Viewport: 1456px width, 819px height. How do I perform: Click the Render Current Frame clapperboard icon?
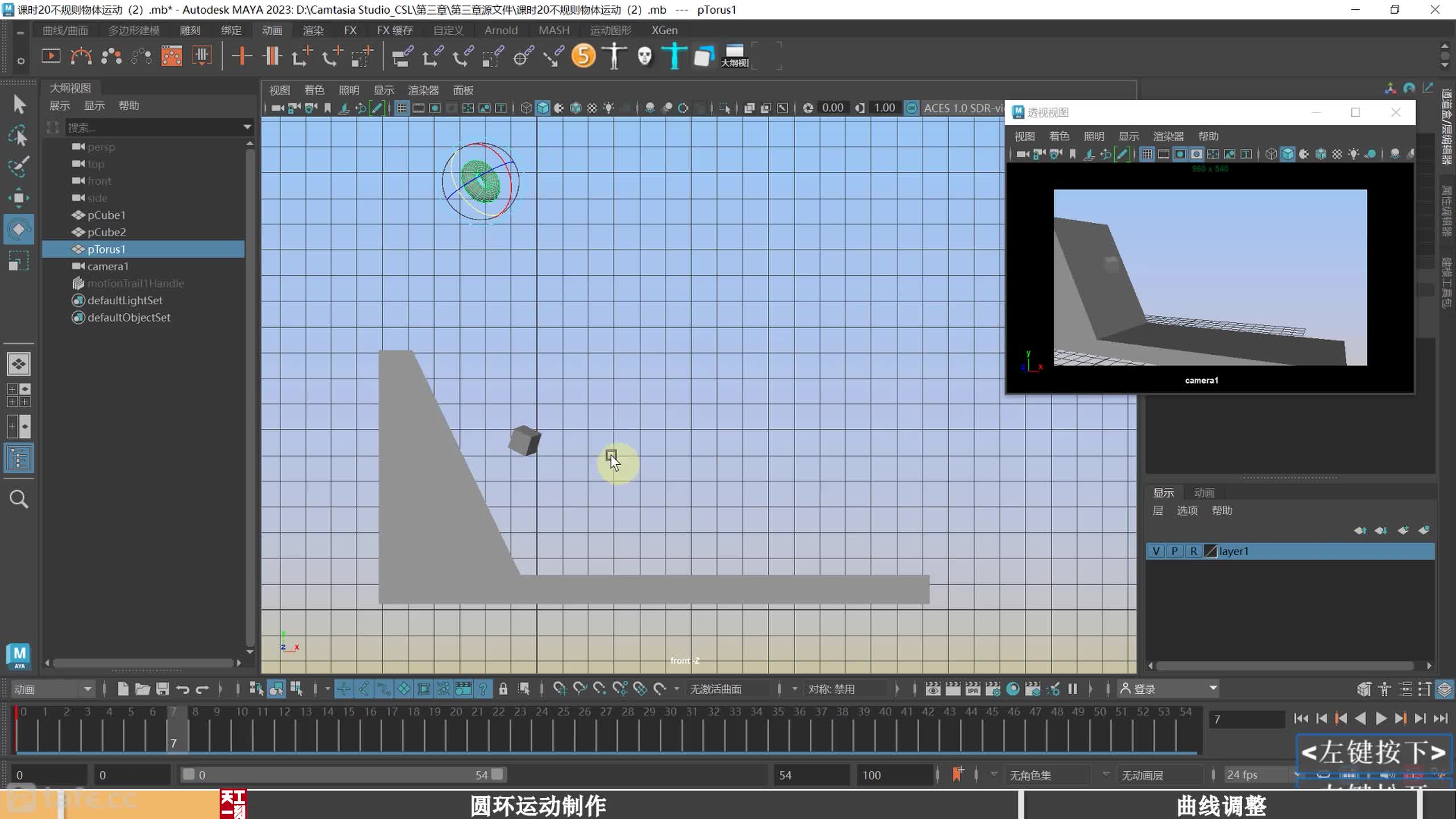[x=953, y=689]
